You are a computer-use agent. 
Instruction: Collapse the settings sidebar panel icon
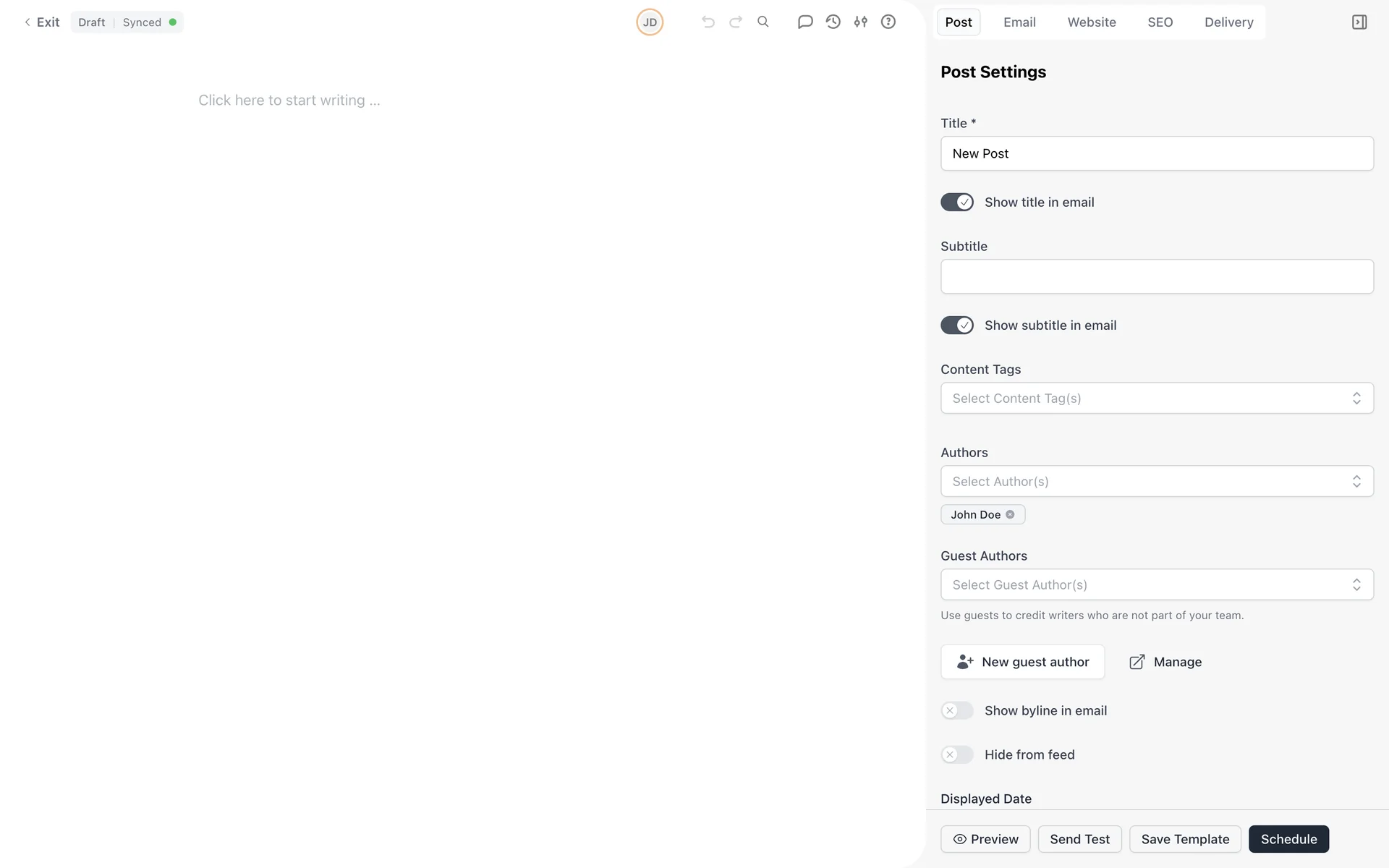(1359, 22)
